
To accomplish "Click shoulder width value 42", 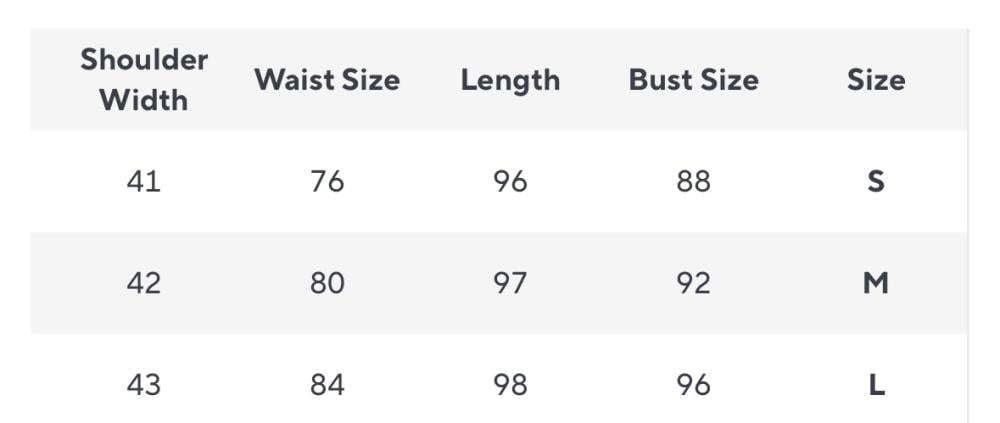I will click(144, 283).
